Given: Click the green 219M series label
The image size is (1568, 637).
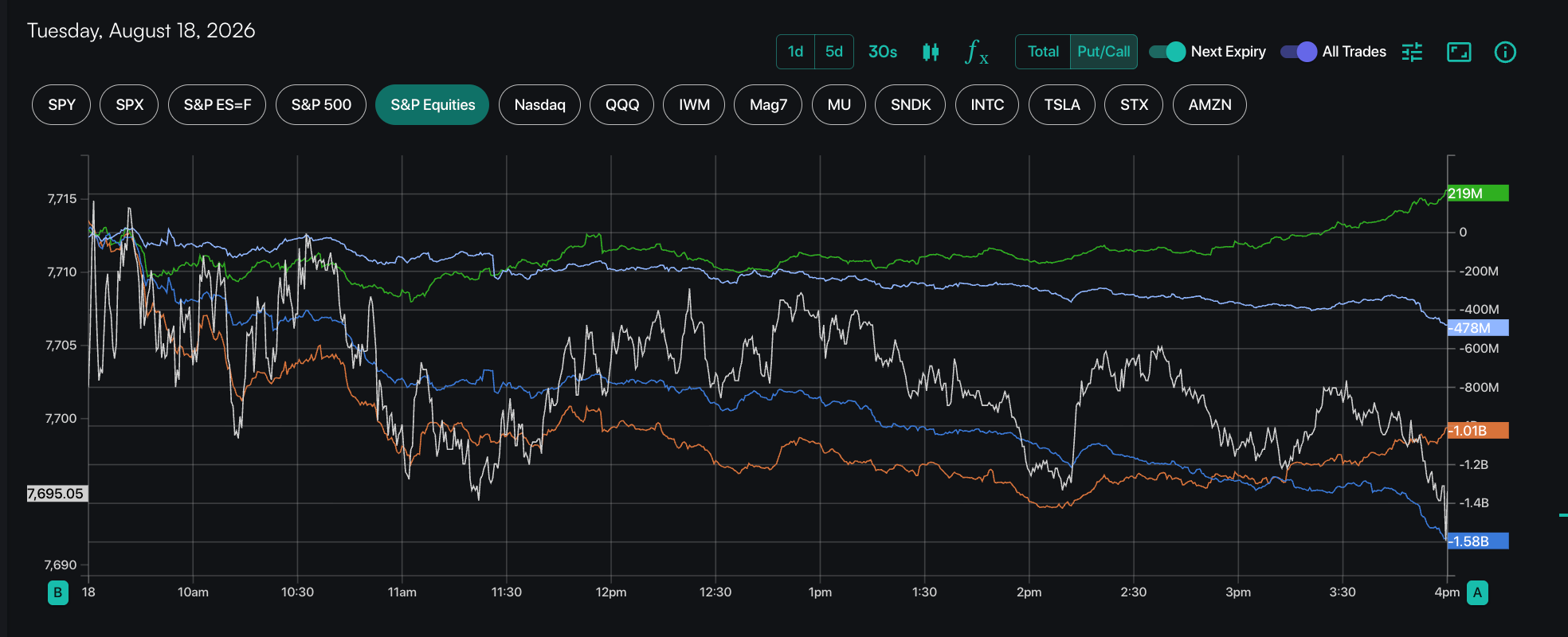Looking at the screenshot, I should [1478, 193].
